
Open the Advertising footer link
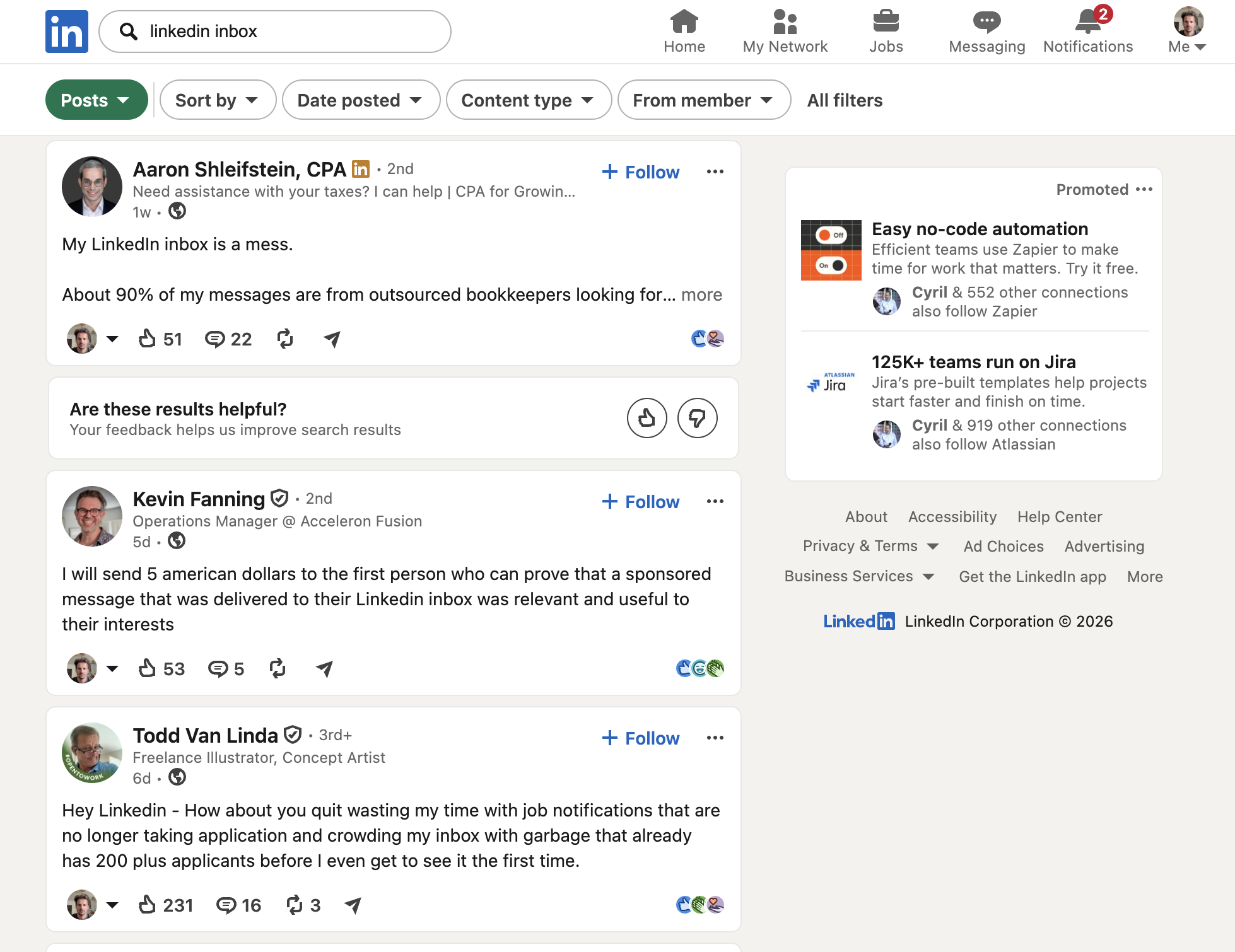pyautogui.click(x=1104, y=547)
